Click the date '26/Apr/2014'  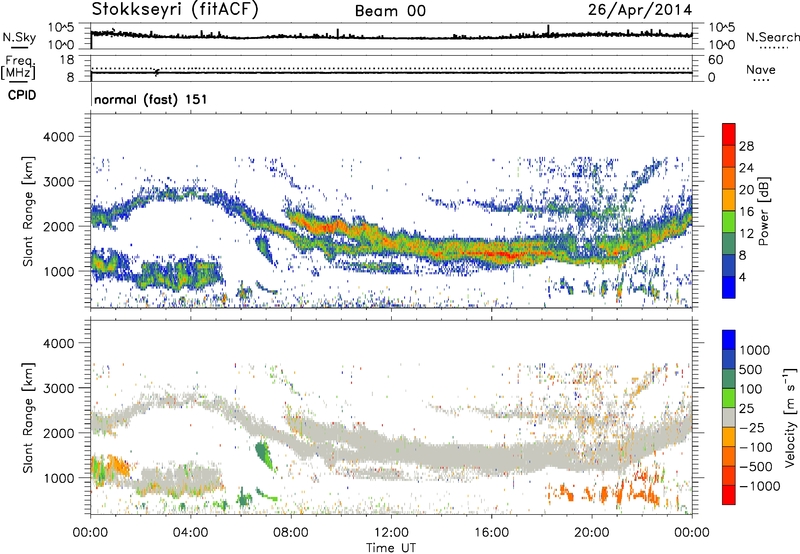click(640, 10)
